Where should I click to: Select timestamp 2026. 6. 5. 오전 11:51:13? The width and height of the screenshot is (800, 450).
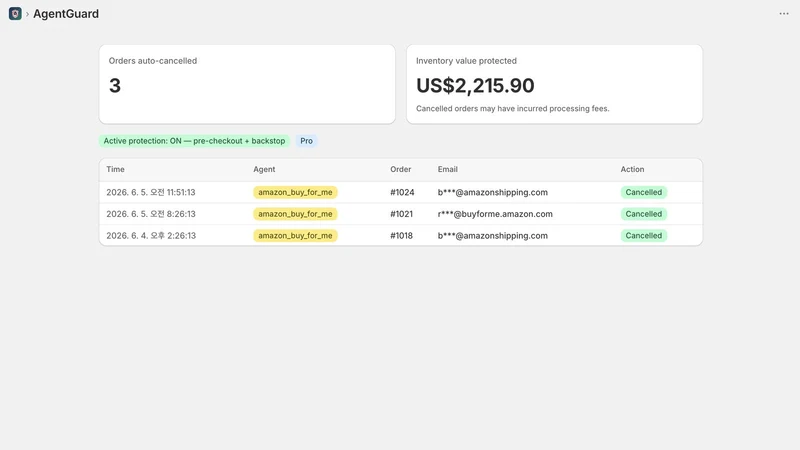[x=151, y=192]
